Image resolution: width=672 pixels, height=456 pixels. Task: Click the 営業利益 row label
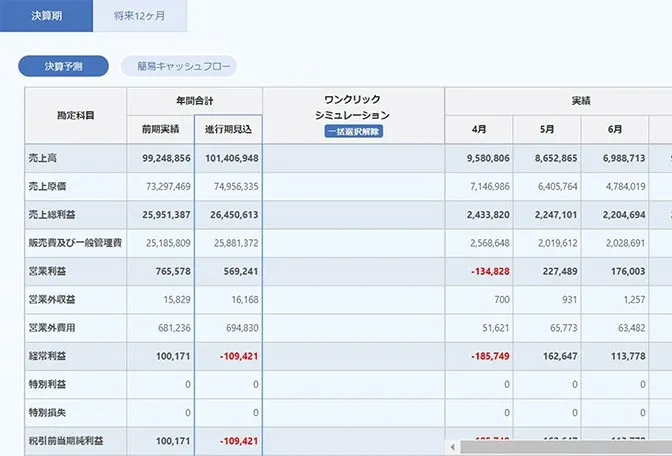click(47, 271)
